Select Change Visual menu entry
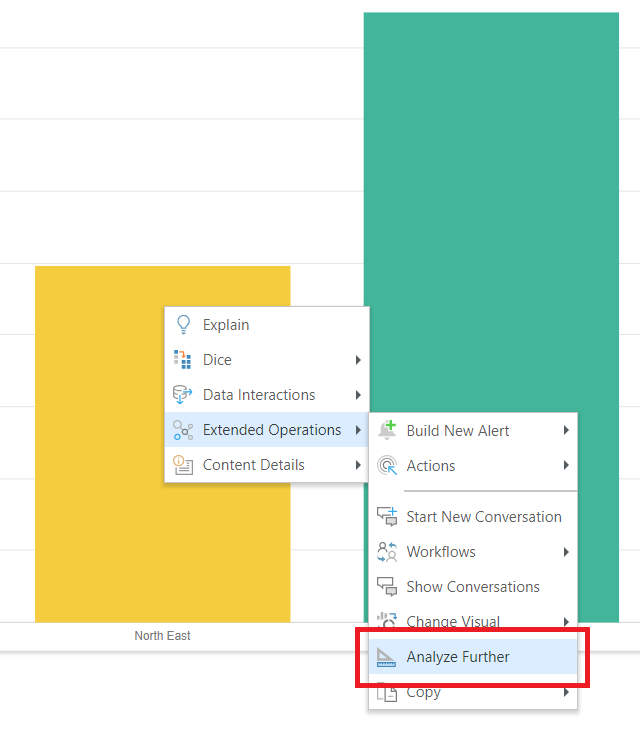The image size is (640, 737). click(473, 622)
